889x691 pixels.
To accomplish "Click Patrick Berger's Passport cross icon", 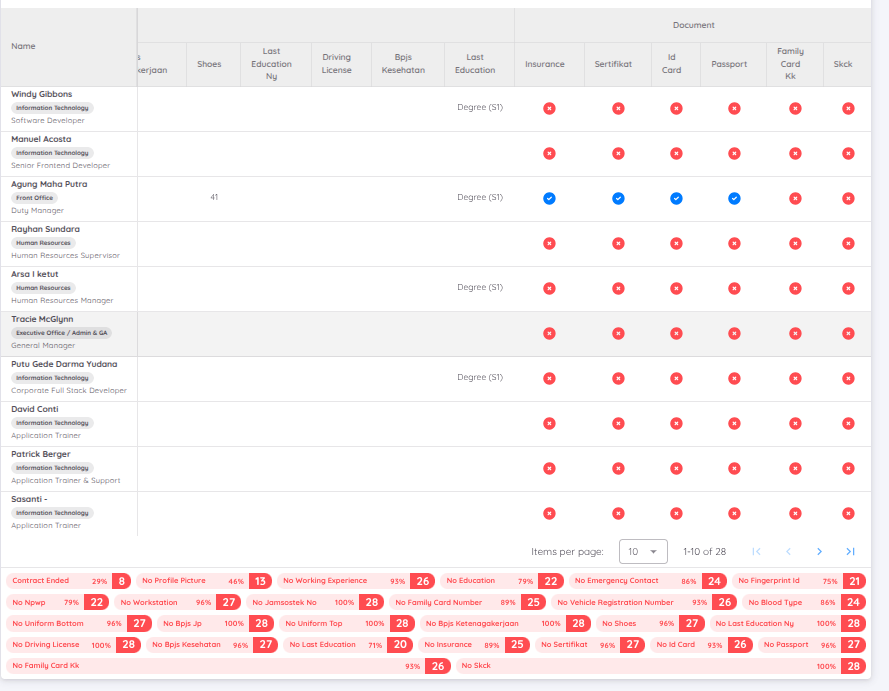I will click(x=734, y=468).
